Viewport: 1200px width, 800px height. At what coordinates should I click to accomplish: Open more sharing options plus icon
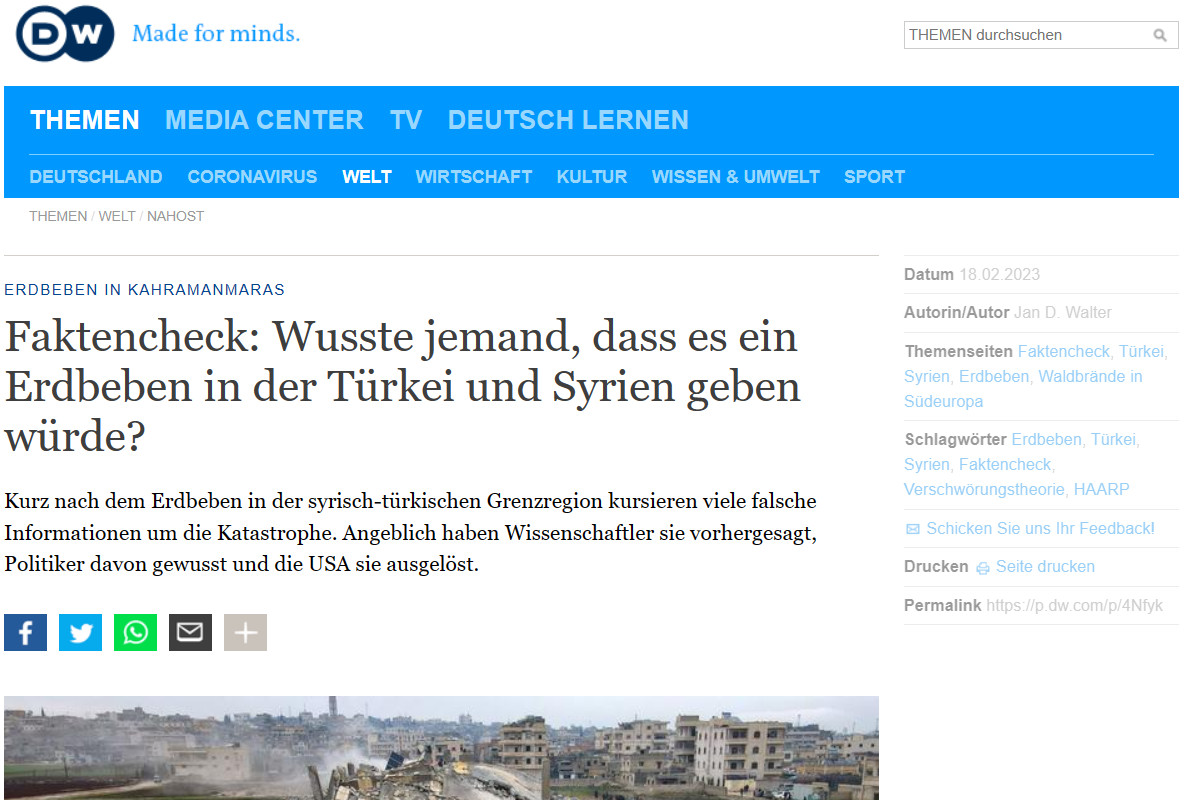click(x=245, y=632)
